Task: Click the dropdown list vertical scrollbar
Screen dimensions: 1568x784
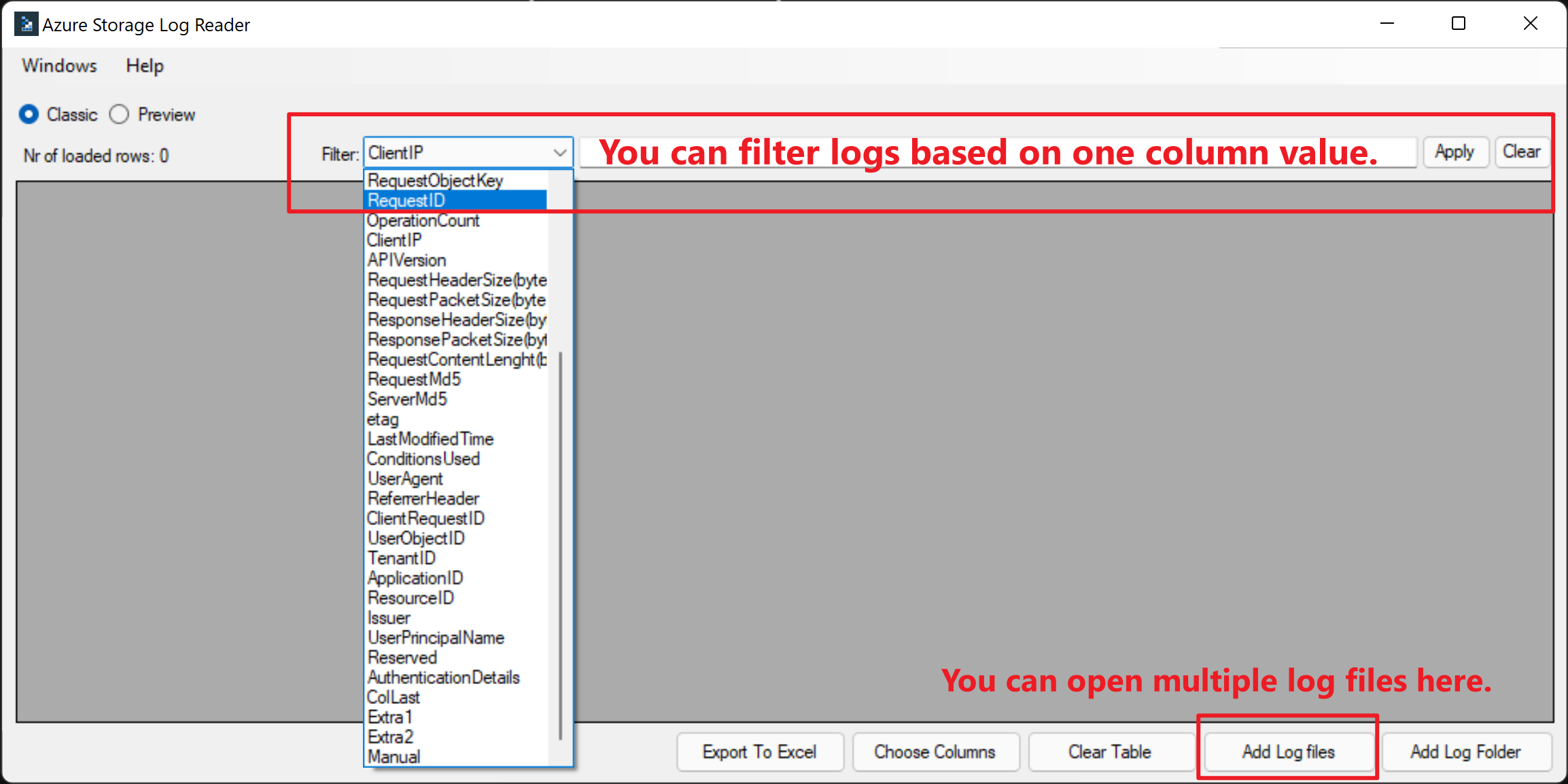Action: point(560,544)
